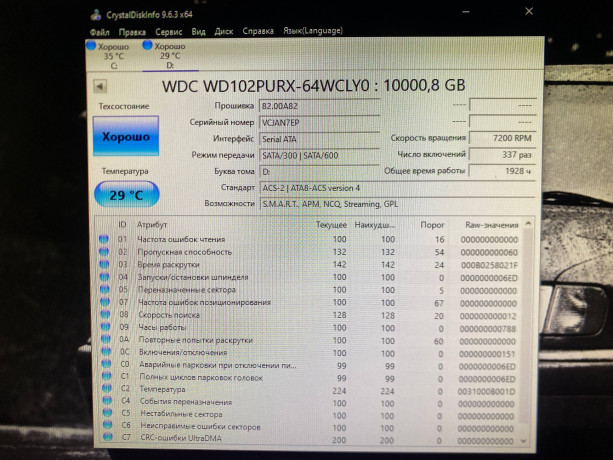Click the serial number field VCJAN7EP

click(x=319, y=123)
